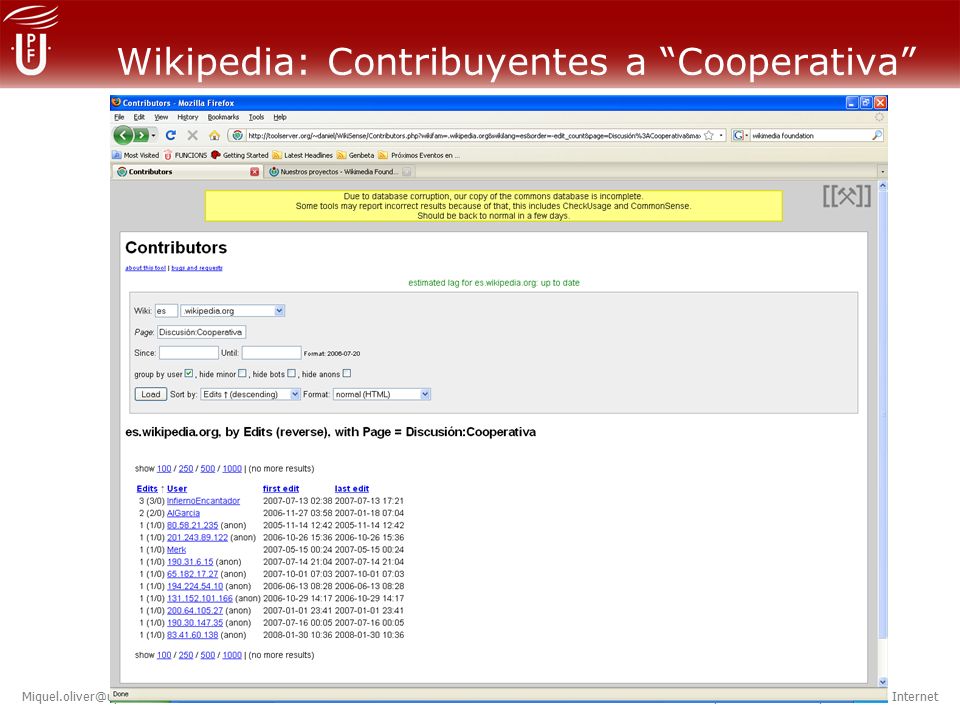Open the File menu
Image resolution: width=960 pixels, height=720 pixels.
(119, 117)
